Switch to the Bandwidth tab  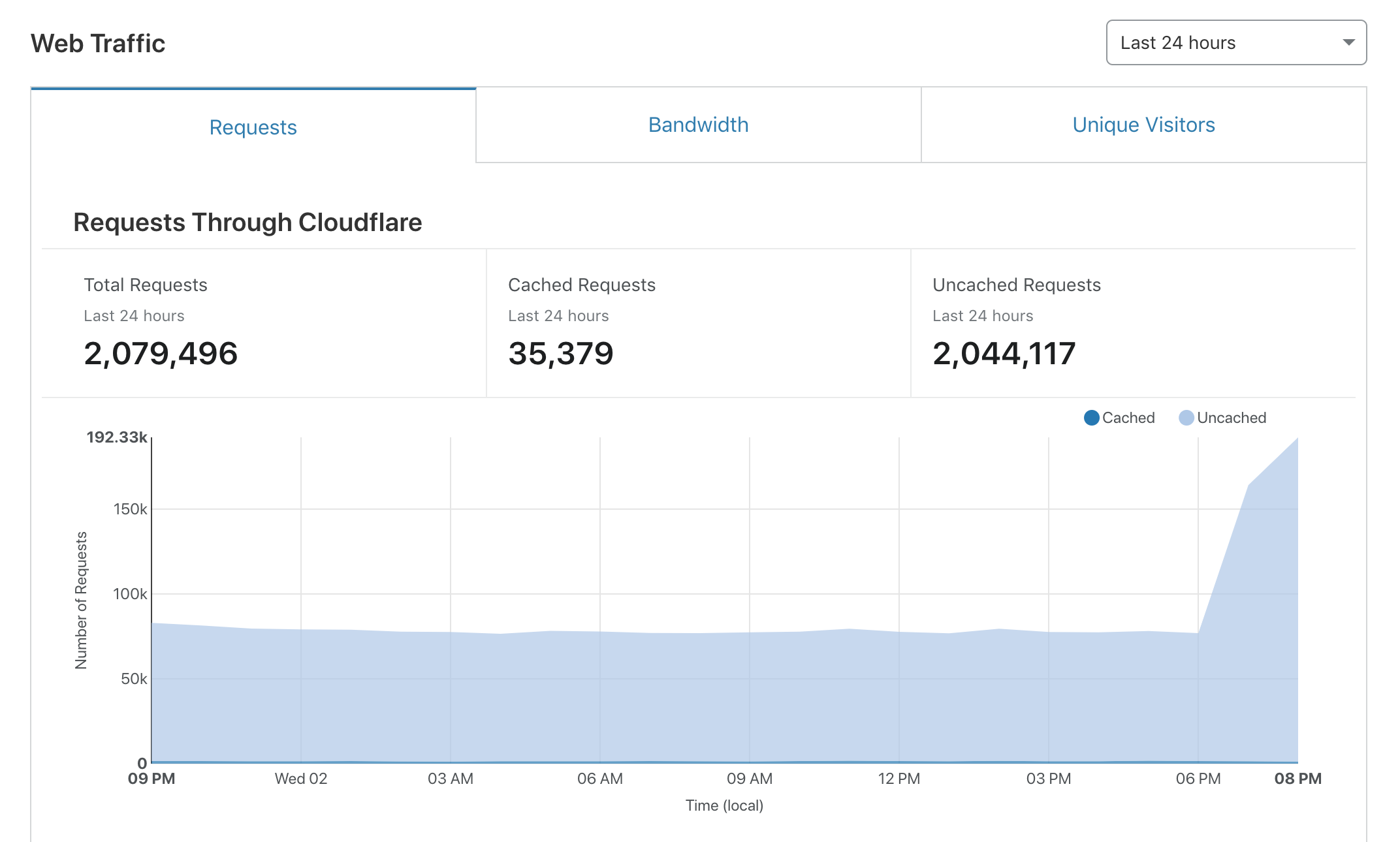coord(698,125)
